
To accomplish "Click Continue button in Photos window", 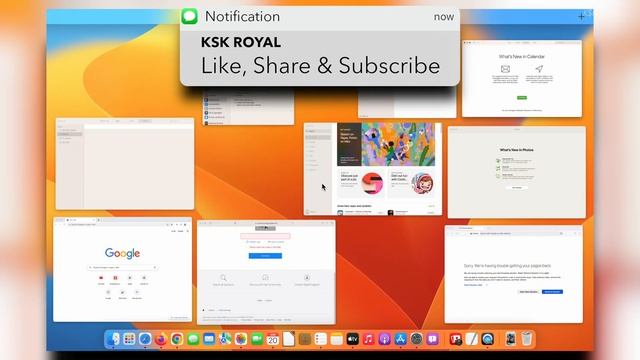I will click(517, 188).
